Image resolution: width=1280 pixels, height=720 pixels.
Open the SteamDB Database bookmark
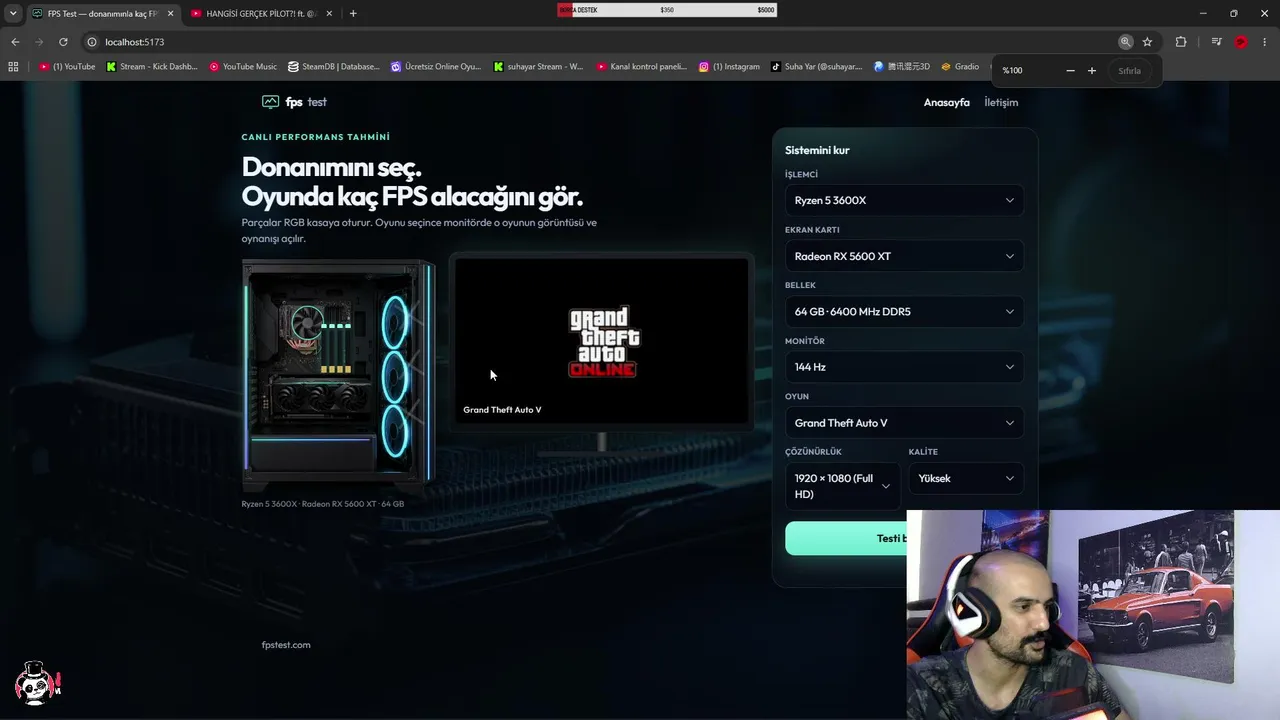tap(334, 67)
